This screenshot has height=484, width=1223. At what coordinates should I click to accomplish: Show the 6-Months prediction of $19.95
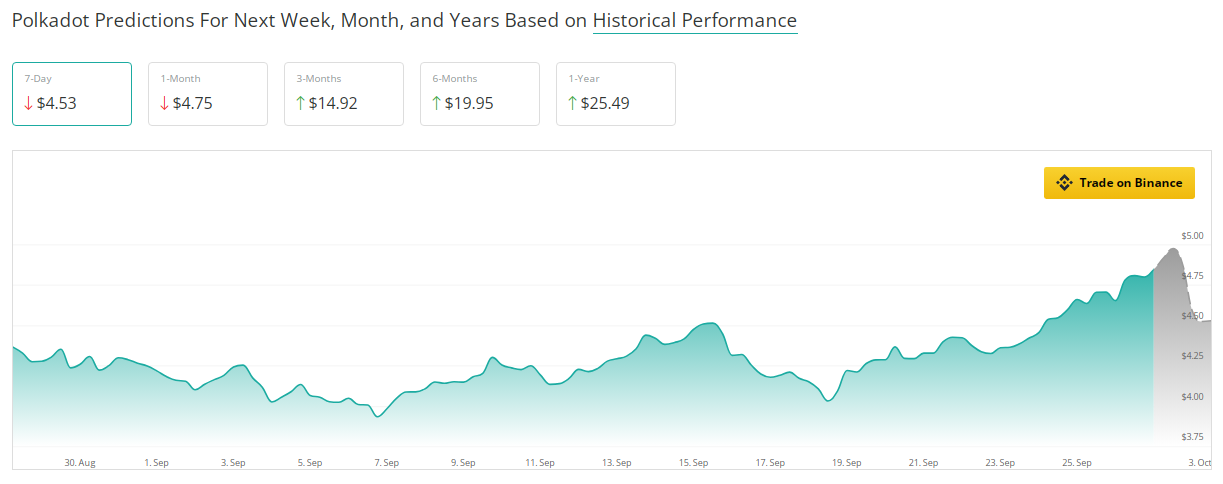pyautogui.click(x=480, y=94)
